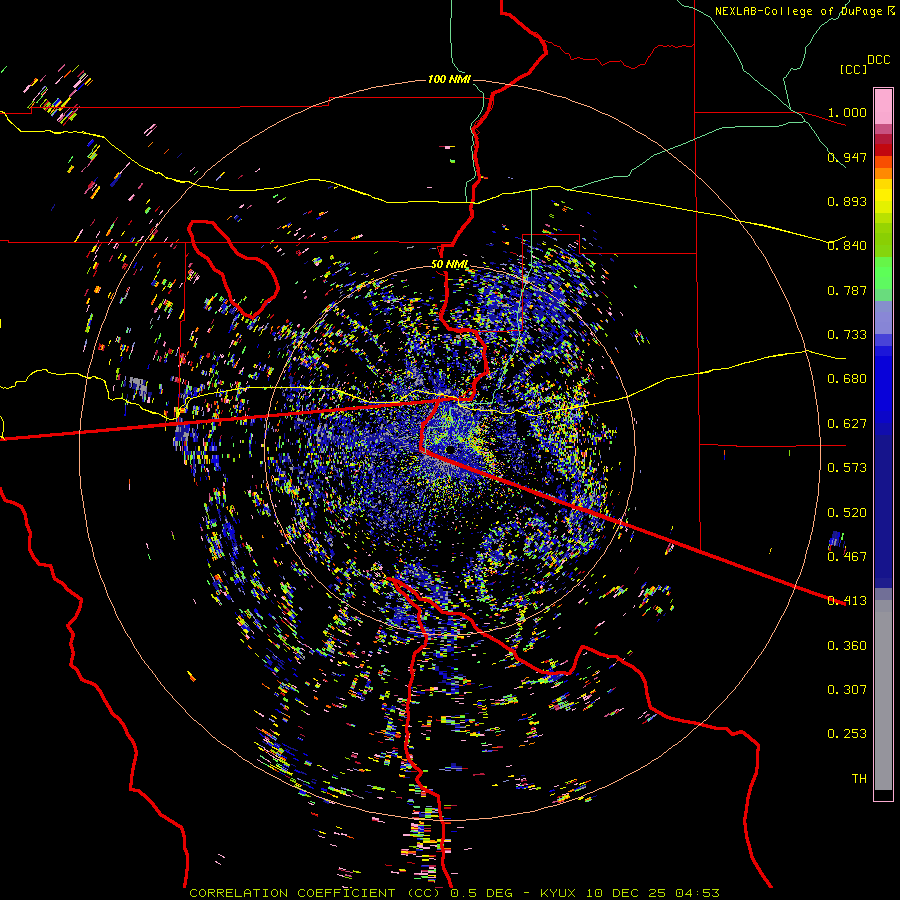Click the 0.627 scale value
The width and height of the screenshot is (900, 900).
coord(847,424)
